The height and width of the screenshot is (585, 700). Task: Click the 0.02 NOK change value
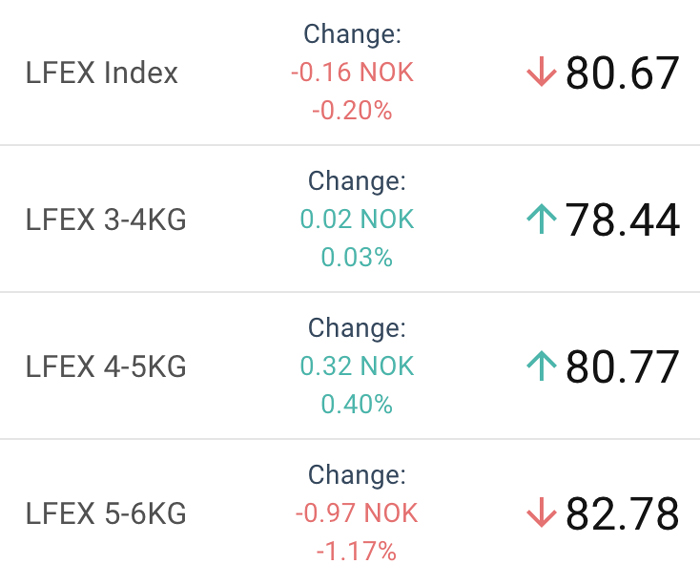(x=357, y=219)
